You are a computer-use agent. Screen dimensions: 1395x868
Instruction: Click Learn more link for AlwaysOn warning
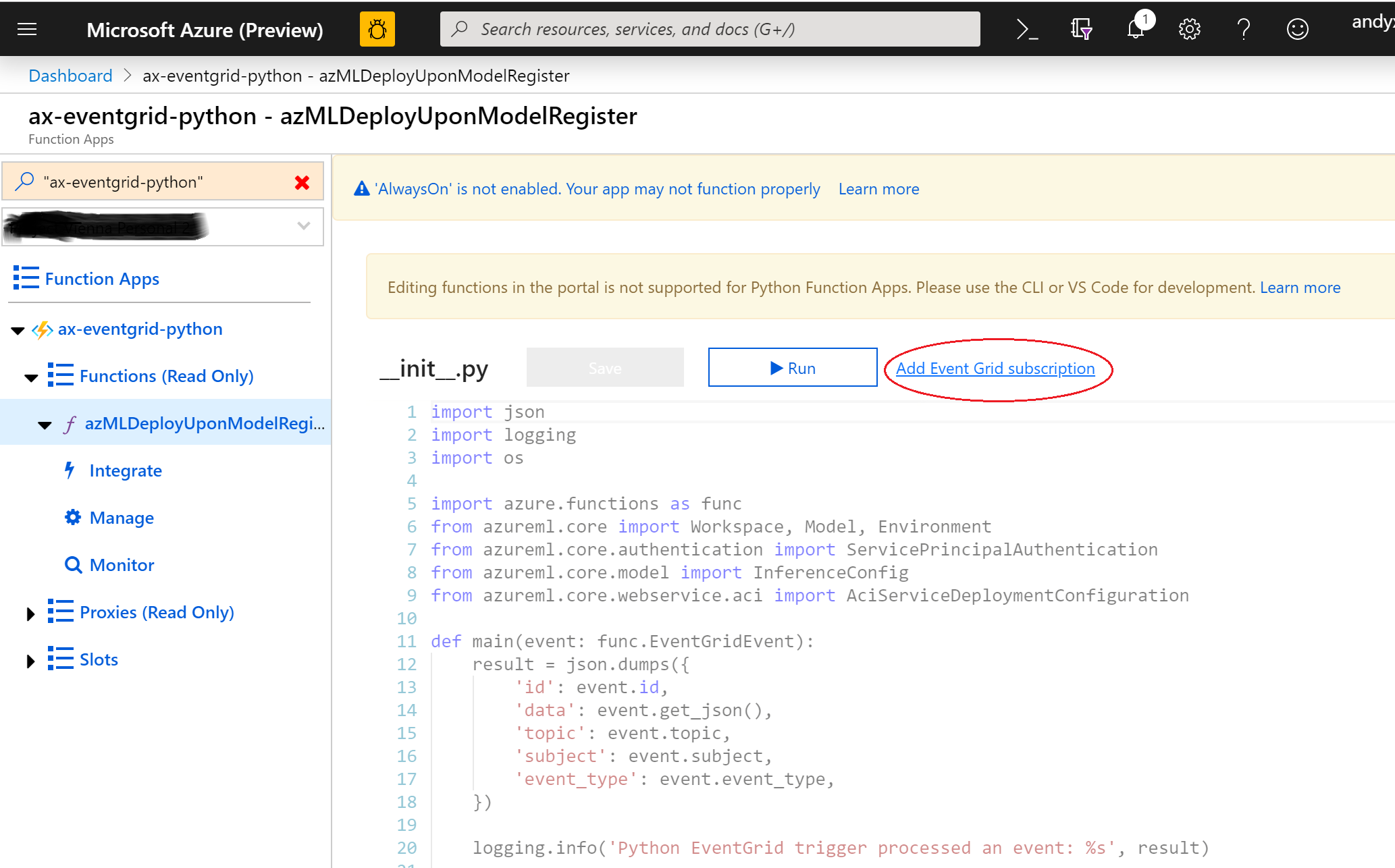point(879,189)
